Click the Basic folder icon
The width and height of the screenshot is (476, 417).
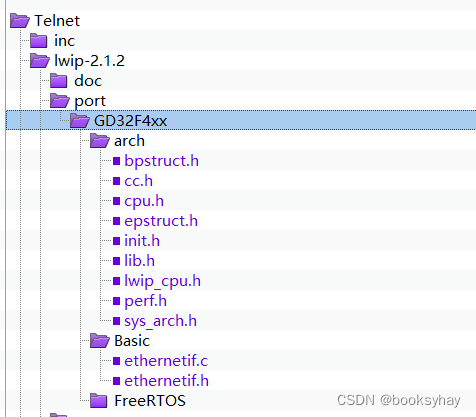100,341
